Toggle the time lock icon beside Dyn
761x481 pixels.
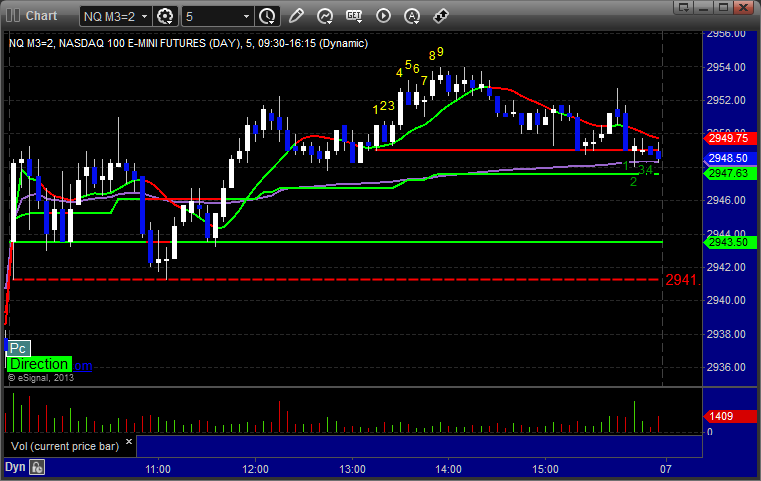[x=37, y=467]
